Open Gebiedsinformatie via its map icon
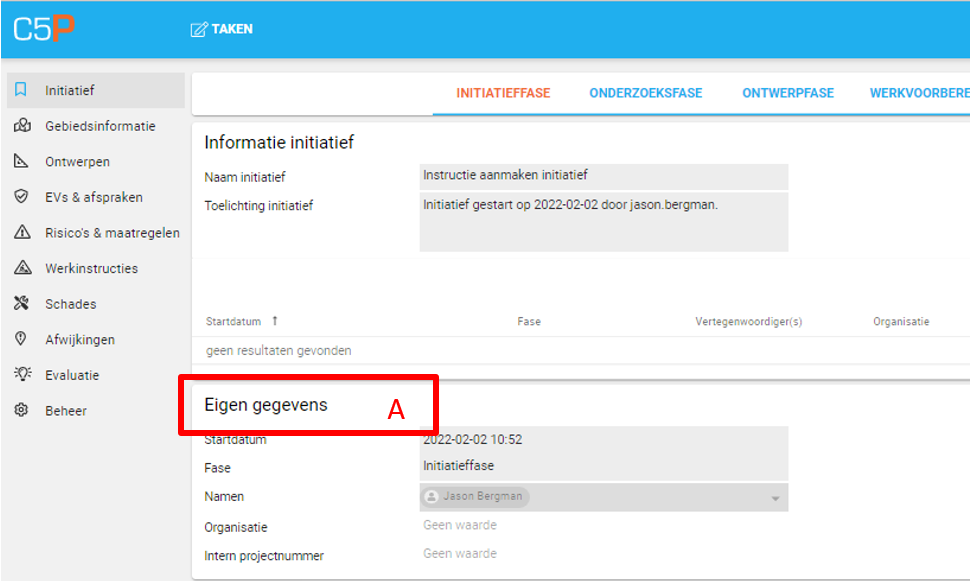 22,126
